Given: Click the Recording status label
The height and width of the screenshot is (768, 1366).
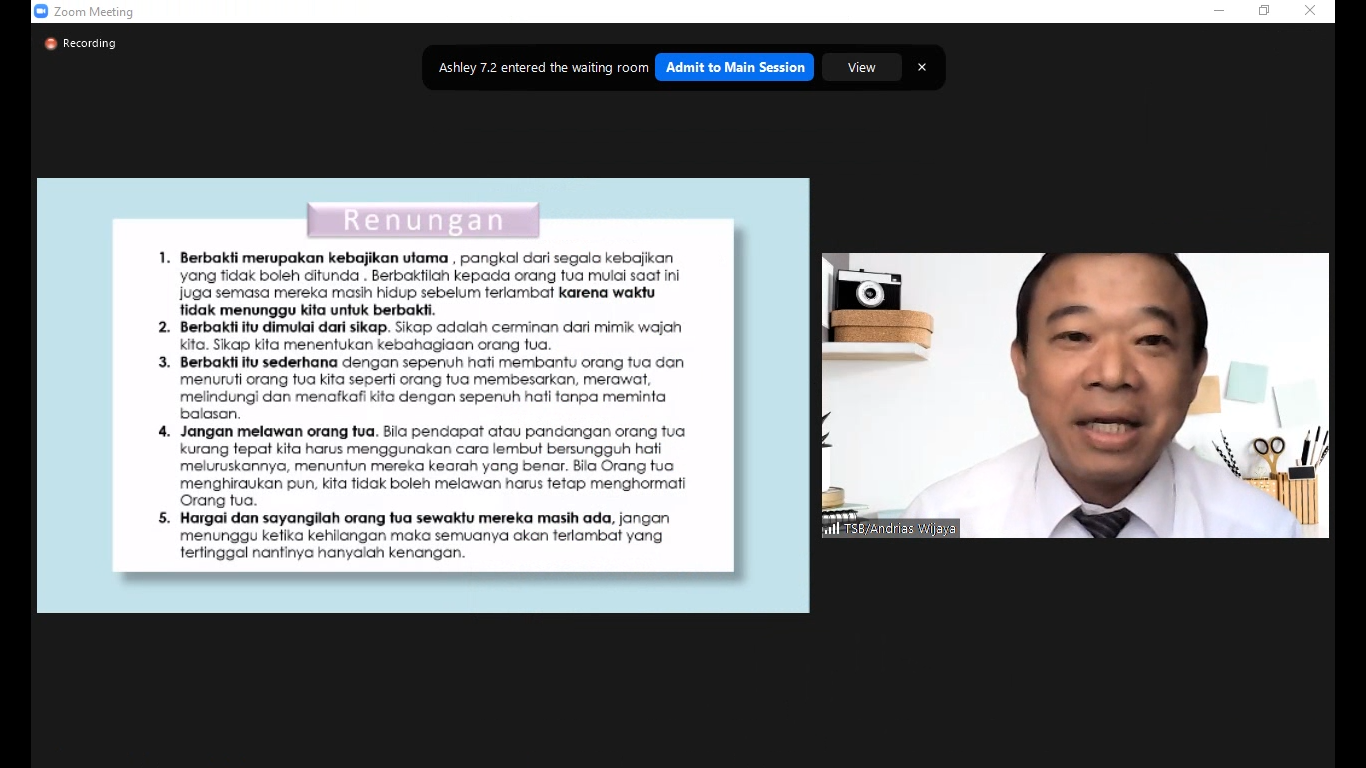Looking at the screenshot, I should 89,44.
